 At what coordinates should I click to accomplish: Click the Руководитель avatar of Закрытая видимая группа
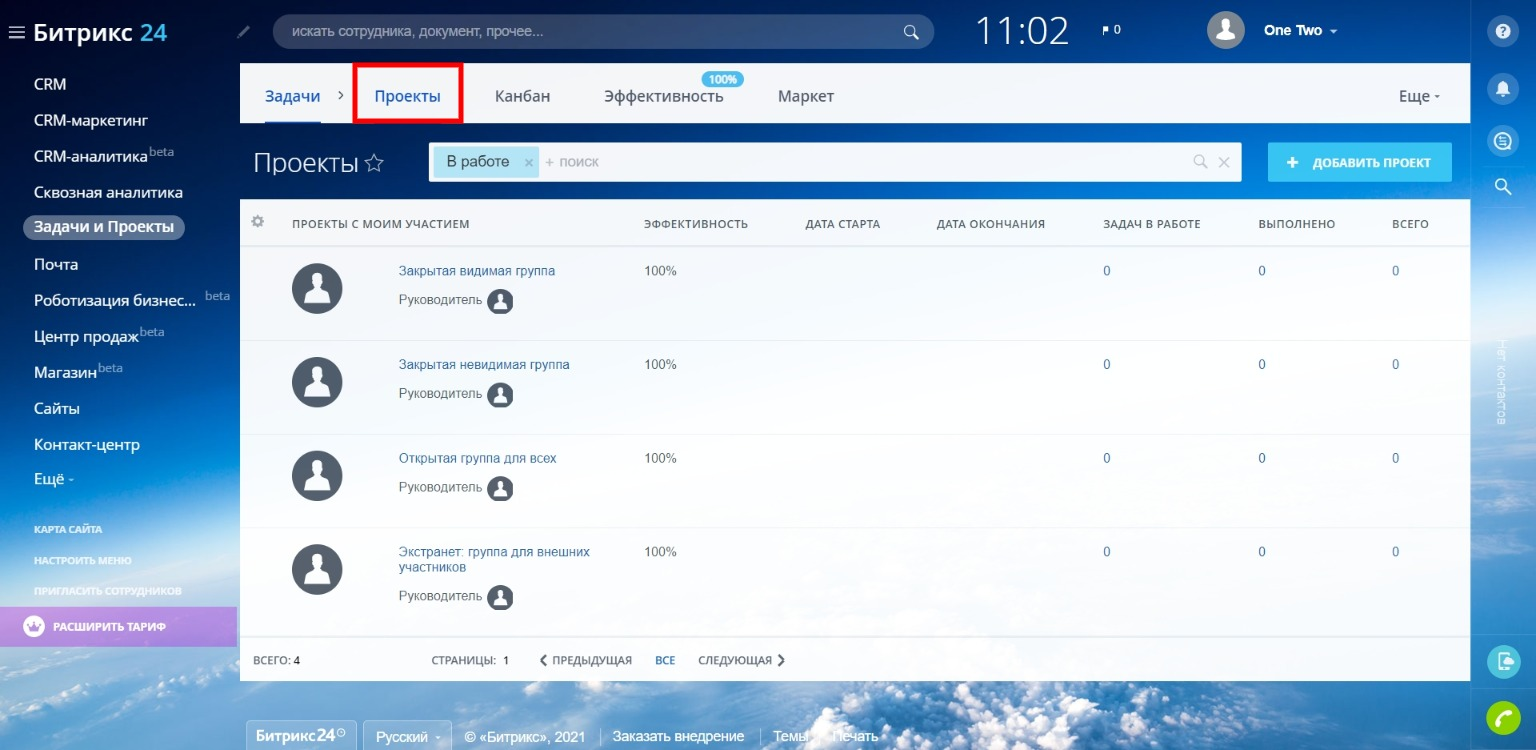click(x=500, y=301)
